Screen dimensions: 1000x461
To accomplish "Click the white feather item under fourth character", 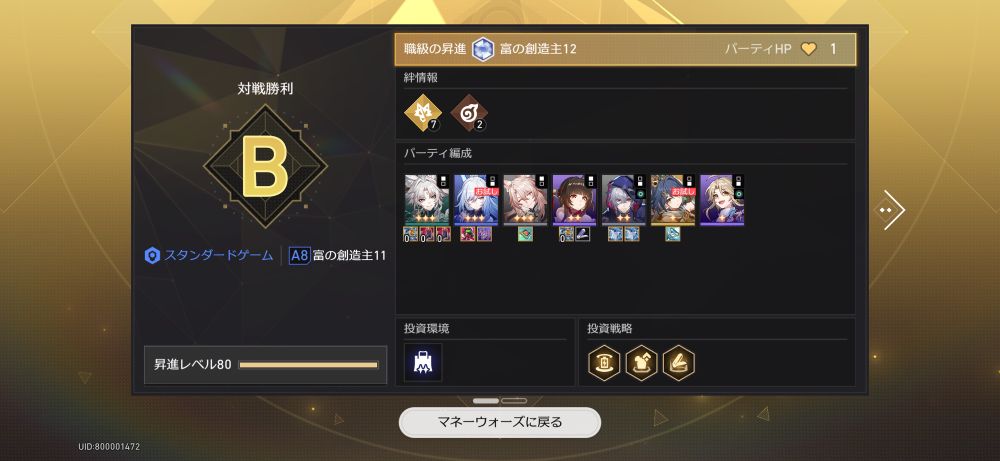I will [583, 234].
